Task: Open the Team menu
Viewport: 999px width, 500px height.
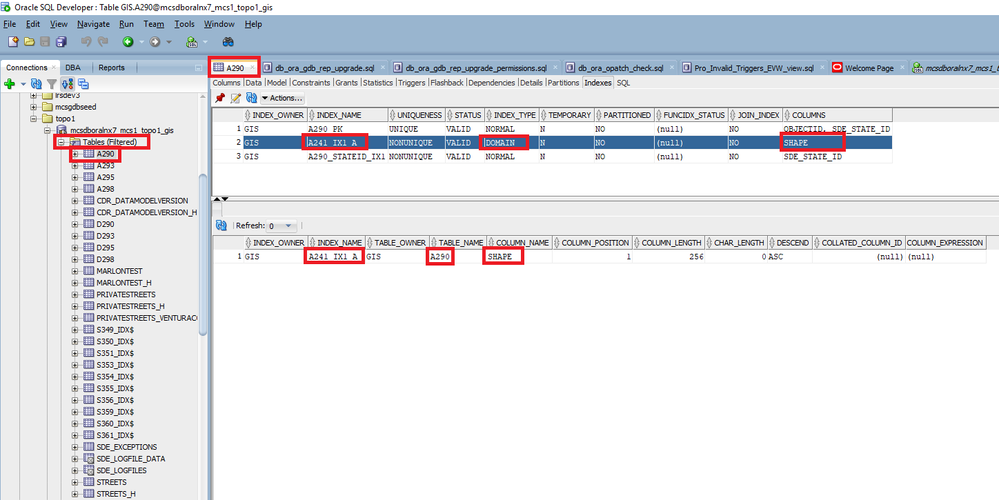Action: click(154, 24)
